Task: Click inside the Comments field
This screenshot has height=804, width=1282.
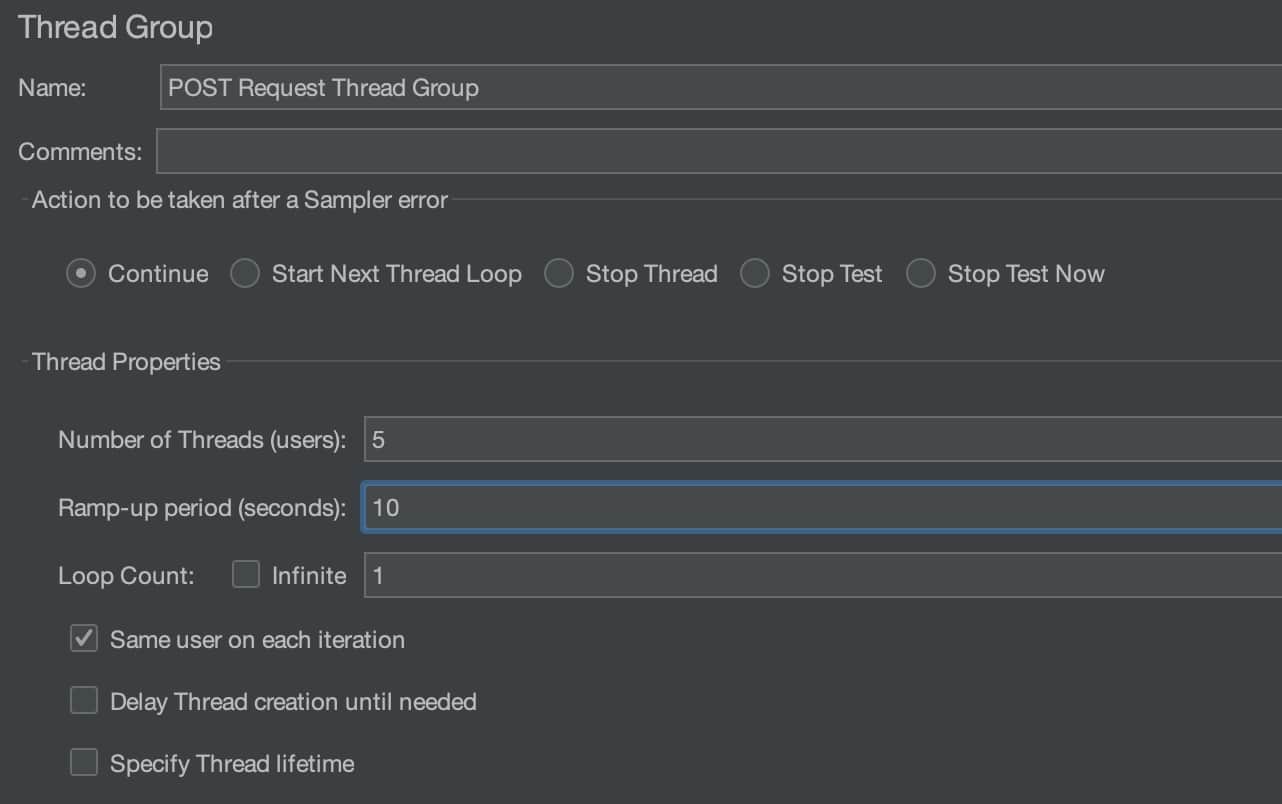Action: click(x=600, y=150)
